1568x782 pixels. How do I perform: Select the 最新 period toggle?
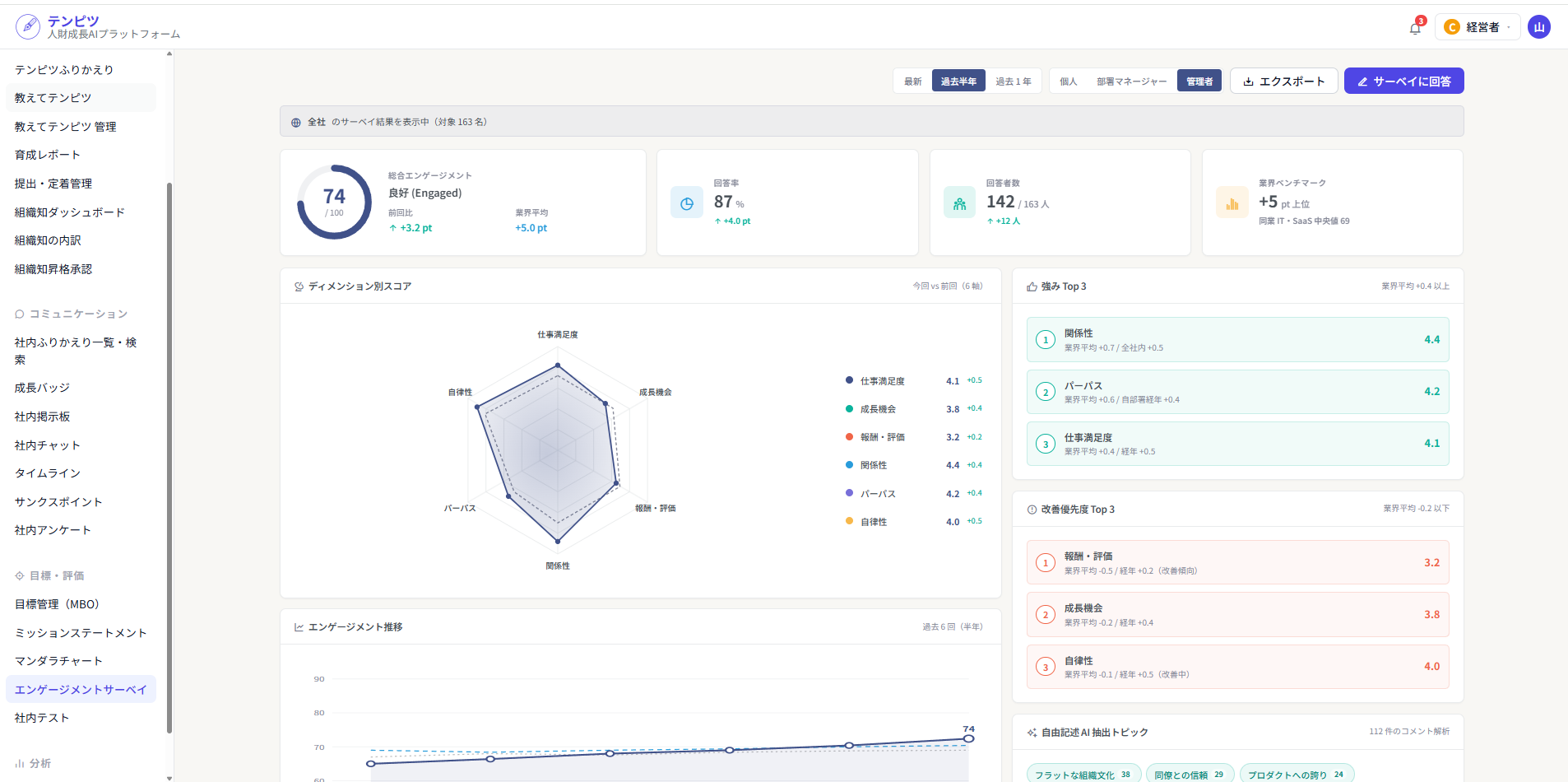click(913, 81)
